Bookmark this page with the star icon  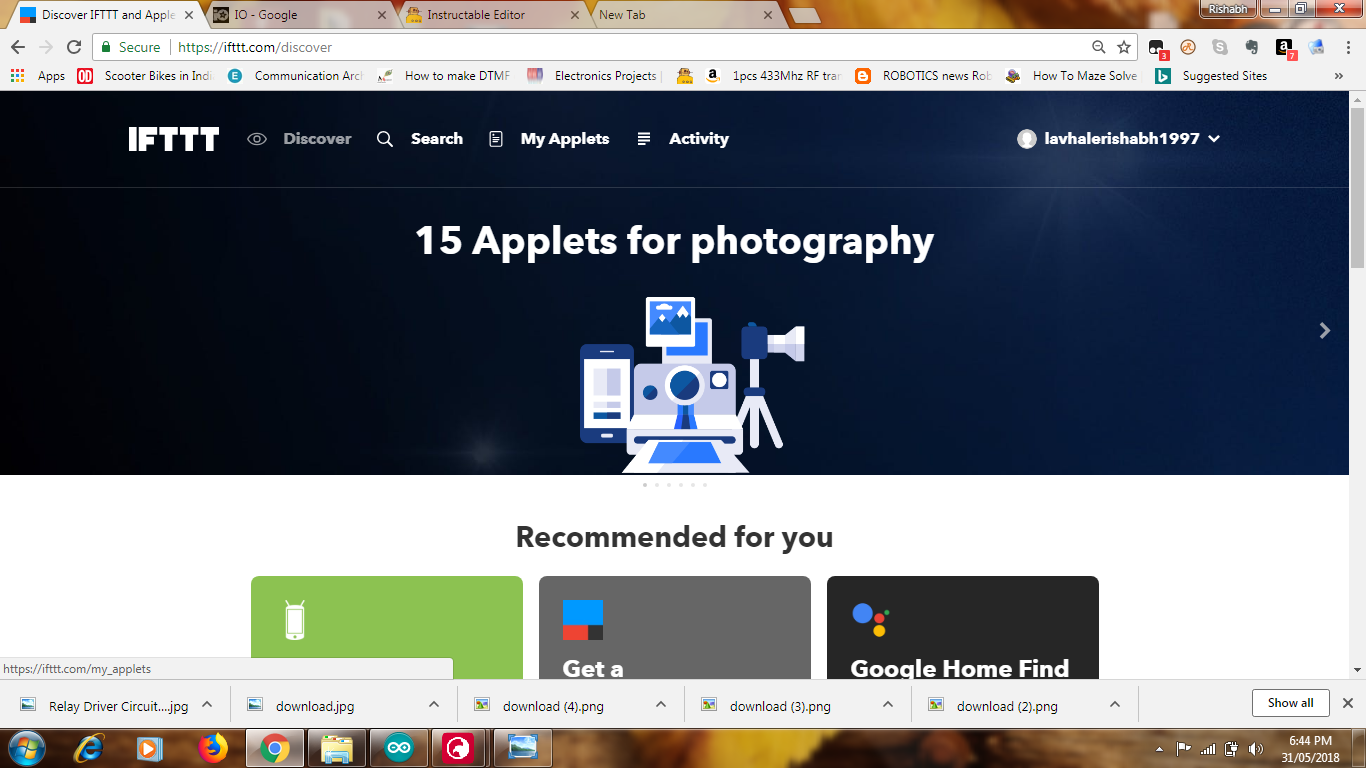tap(1124, 47)
